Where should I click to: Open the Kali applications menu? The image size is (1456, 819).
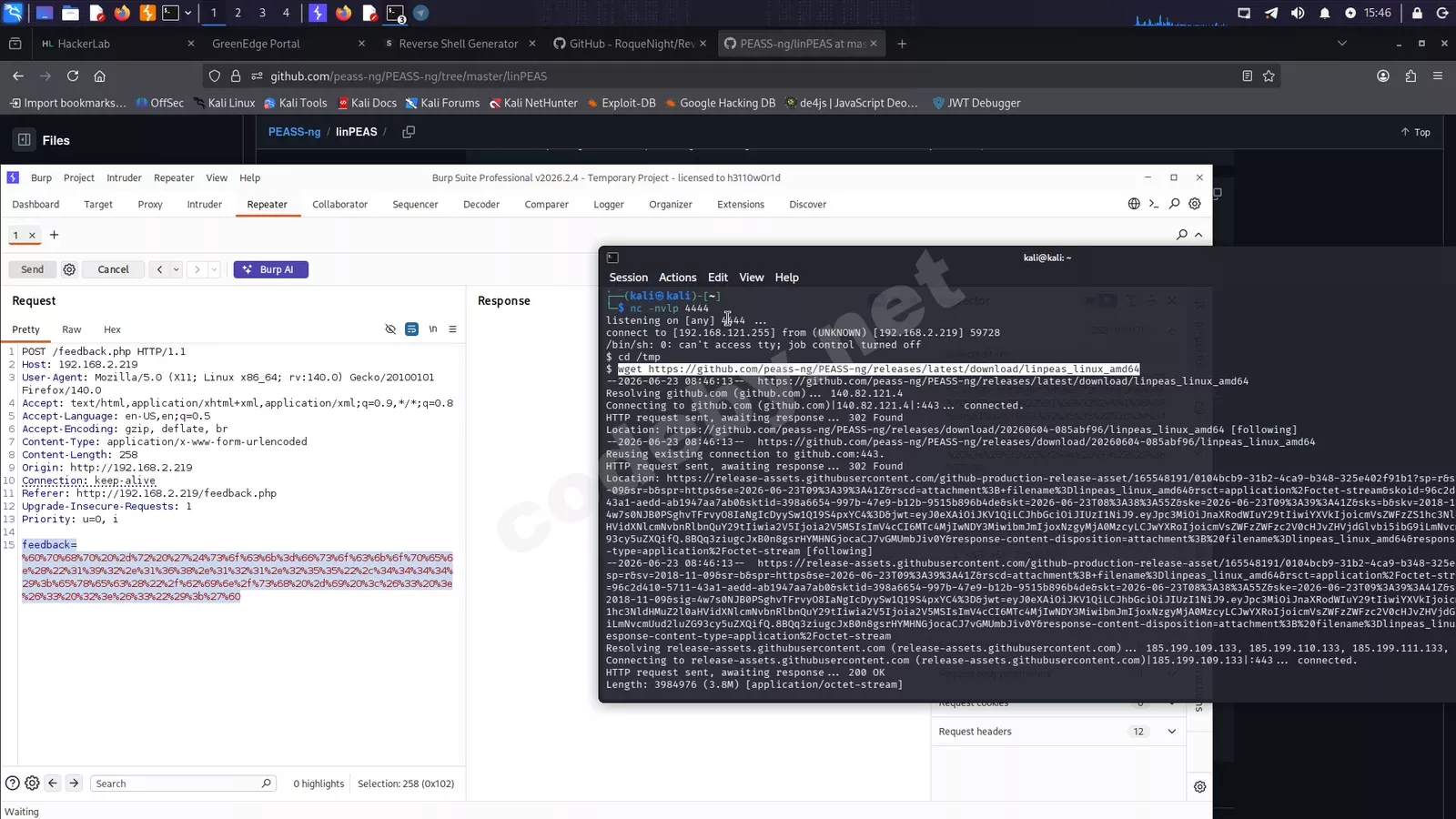pyautogui.click(x=14, y=13)
